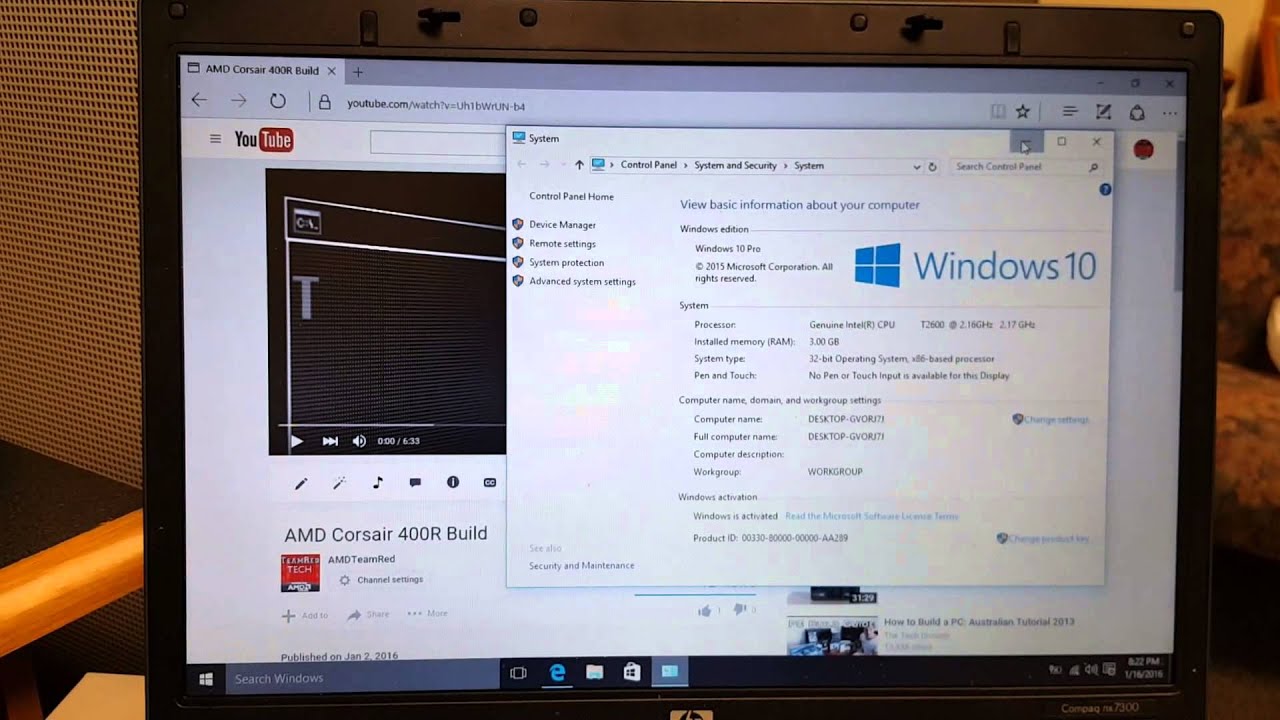Open the Edge Hub icon
Viewport: 1280px width, 720px height.
tap(1070, 112)
